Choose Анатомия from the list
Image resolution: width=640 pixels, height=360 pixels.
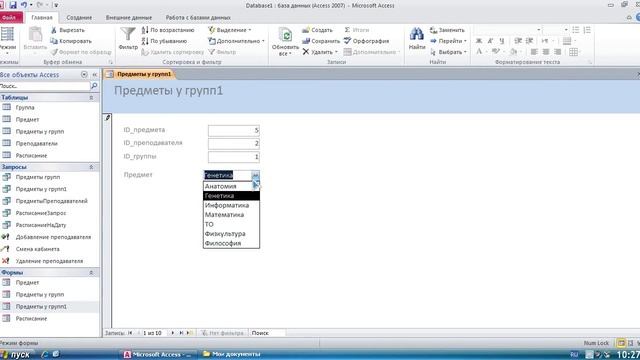coord(231,186)
